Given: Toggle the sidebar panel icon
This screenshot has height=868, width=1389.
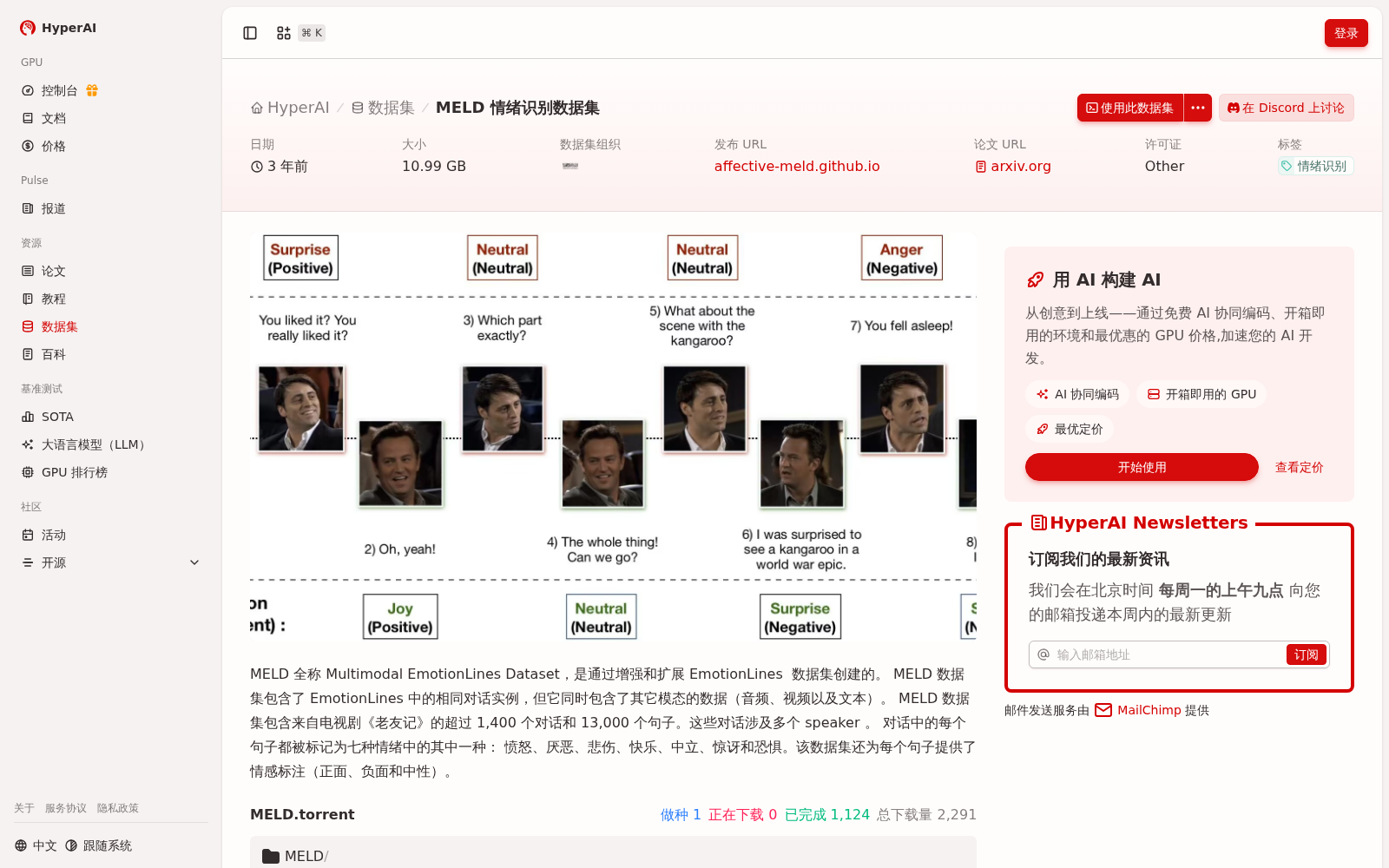Looking at the screenshot, I should pos(250,33).
